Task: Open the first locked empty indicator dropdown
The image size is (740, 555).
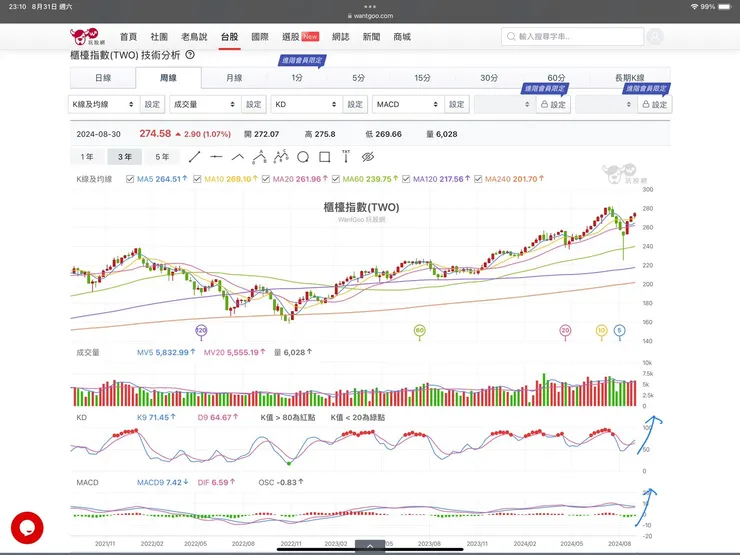Action: pyautogui.click(x=505, y=104)
